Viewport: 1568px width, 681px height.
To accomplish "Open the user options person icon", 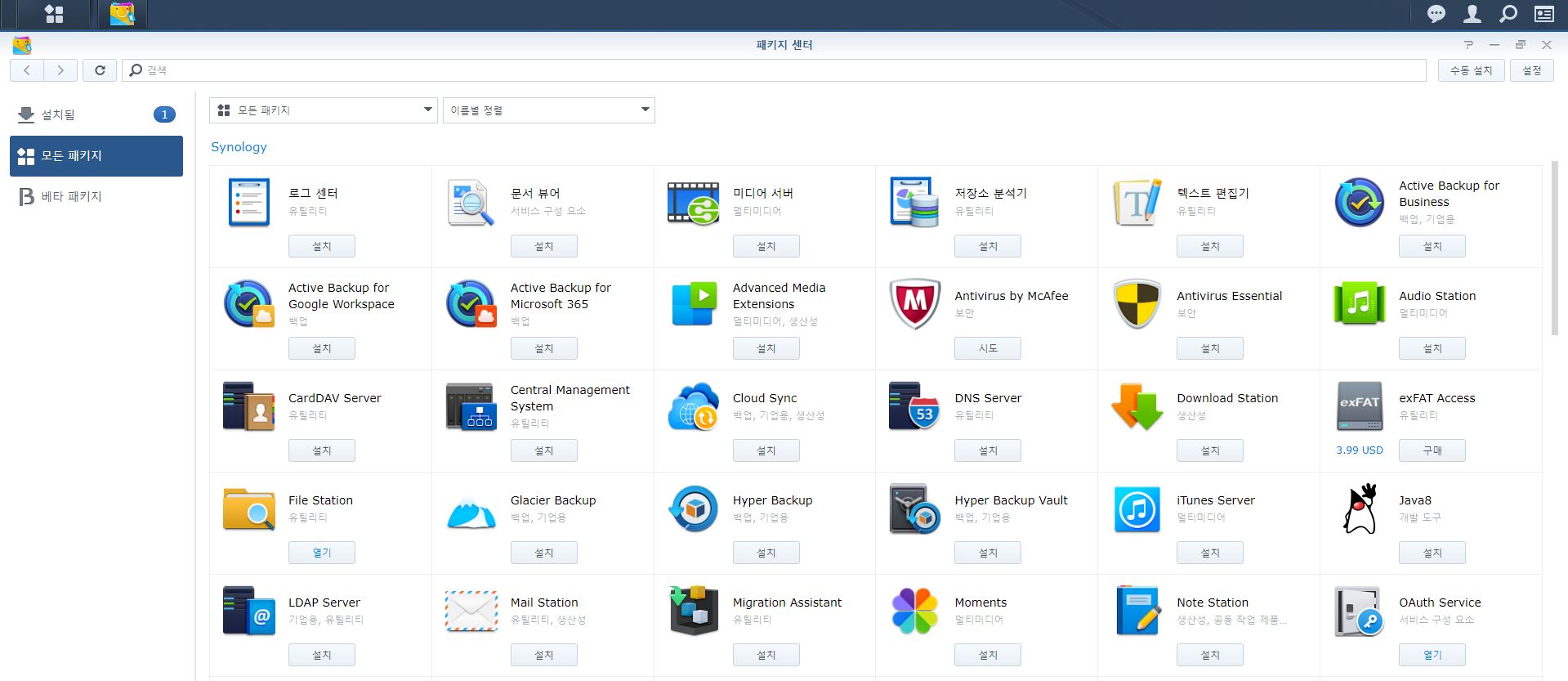I will (x=1472, y=14).
